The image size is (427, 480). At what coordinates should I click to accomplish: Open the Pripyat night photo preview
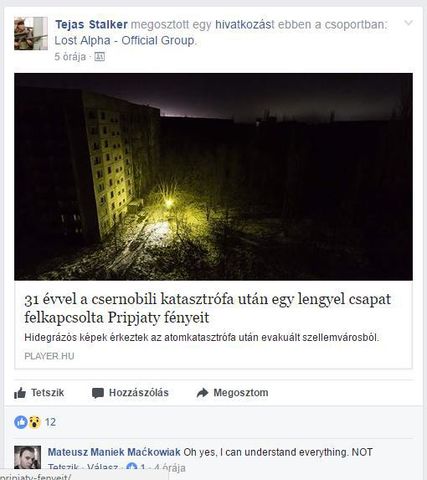[213, 177]
